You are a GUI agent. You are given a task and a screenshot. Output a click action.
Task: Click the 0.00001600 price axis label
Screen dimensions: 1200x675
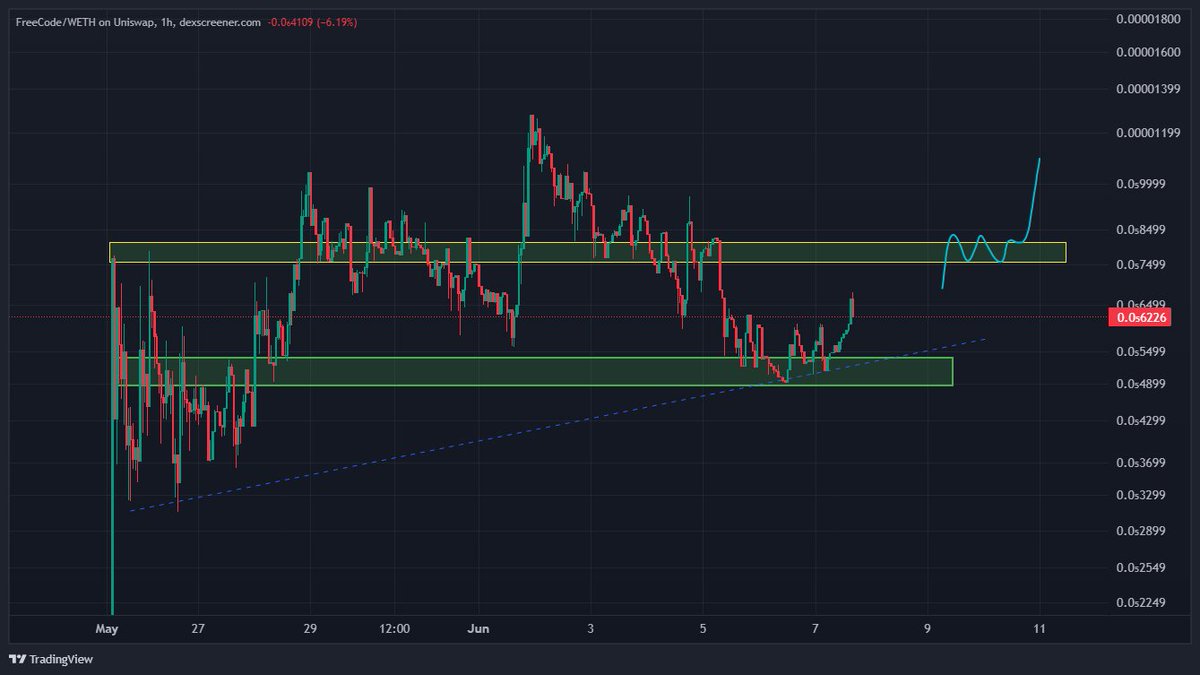click(x=1148, y=53)
